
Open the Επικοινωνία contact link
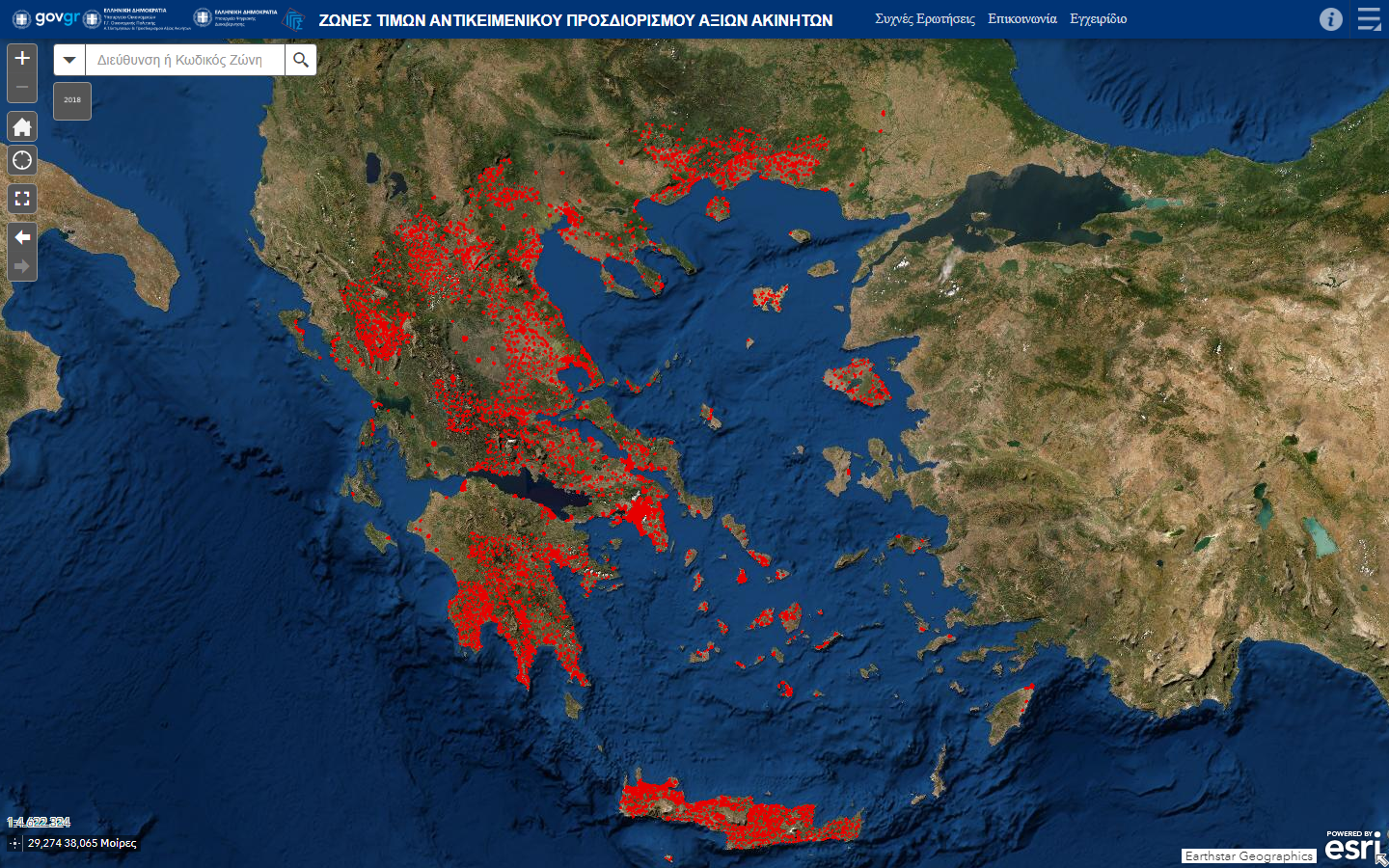pyautogui.click(x=1021, y=19)
